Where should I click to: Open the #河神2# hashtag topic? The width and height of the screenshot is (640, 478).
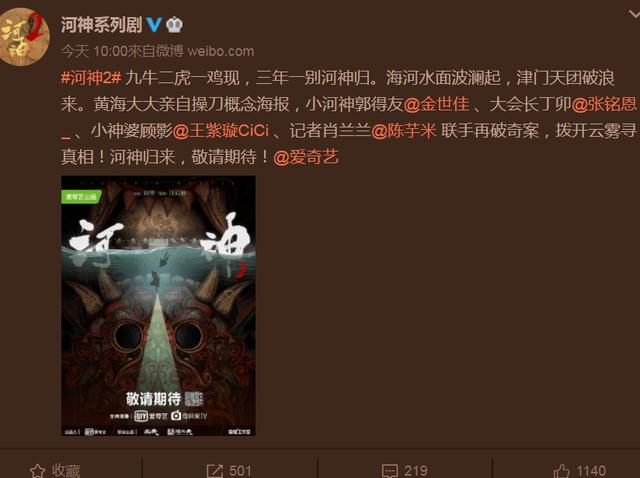(91, 78)
